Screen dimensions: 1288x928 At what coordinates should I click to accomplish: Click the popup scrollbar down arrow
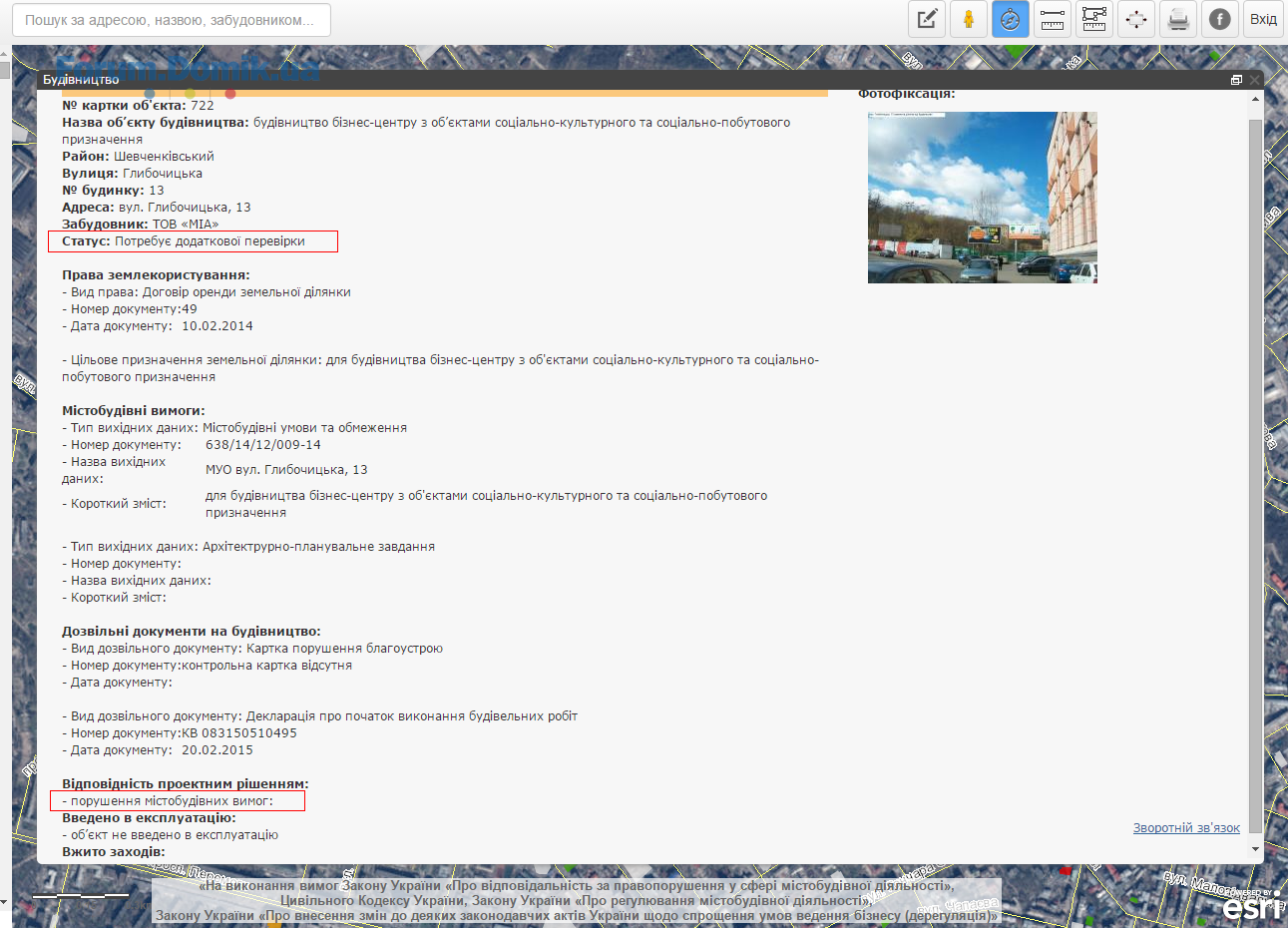tap(1255, 849)
